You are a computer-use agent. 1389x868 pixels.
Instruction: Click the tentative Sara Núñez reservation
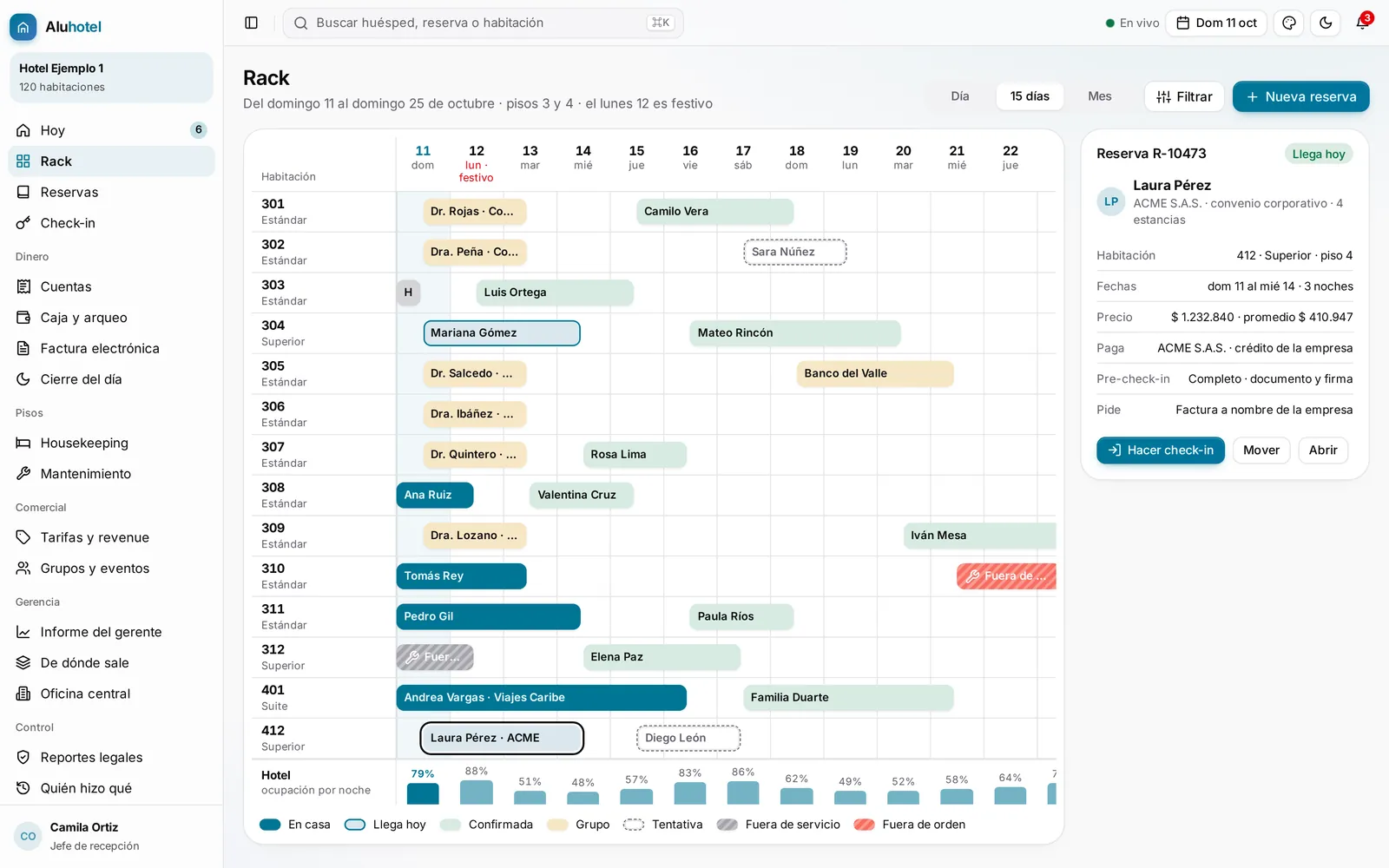tap(795, 253)
